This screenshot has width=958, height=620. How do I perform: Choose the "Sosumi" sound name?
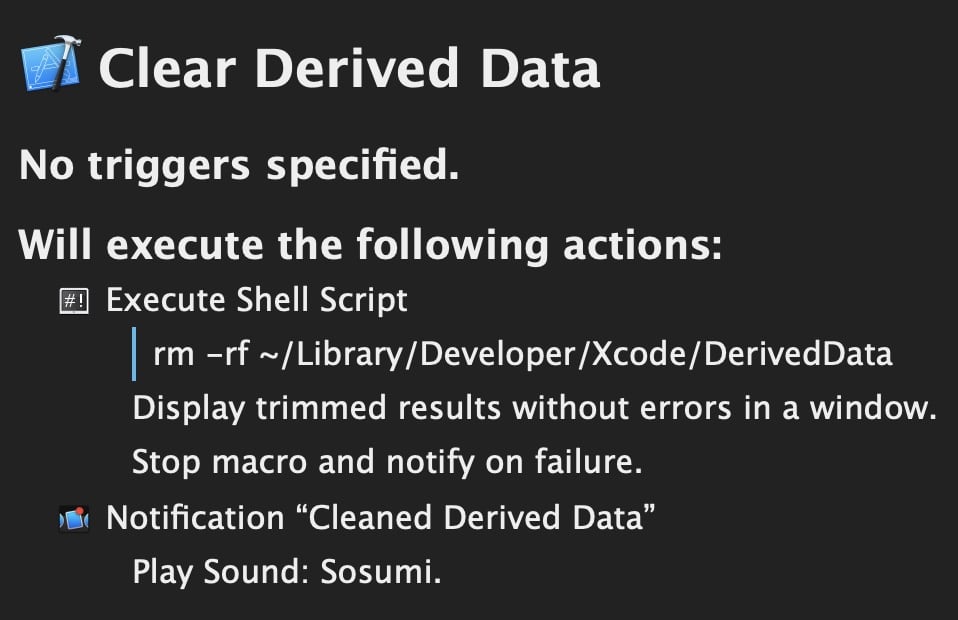tap(378, 573)
